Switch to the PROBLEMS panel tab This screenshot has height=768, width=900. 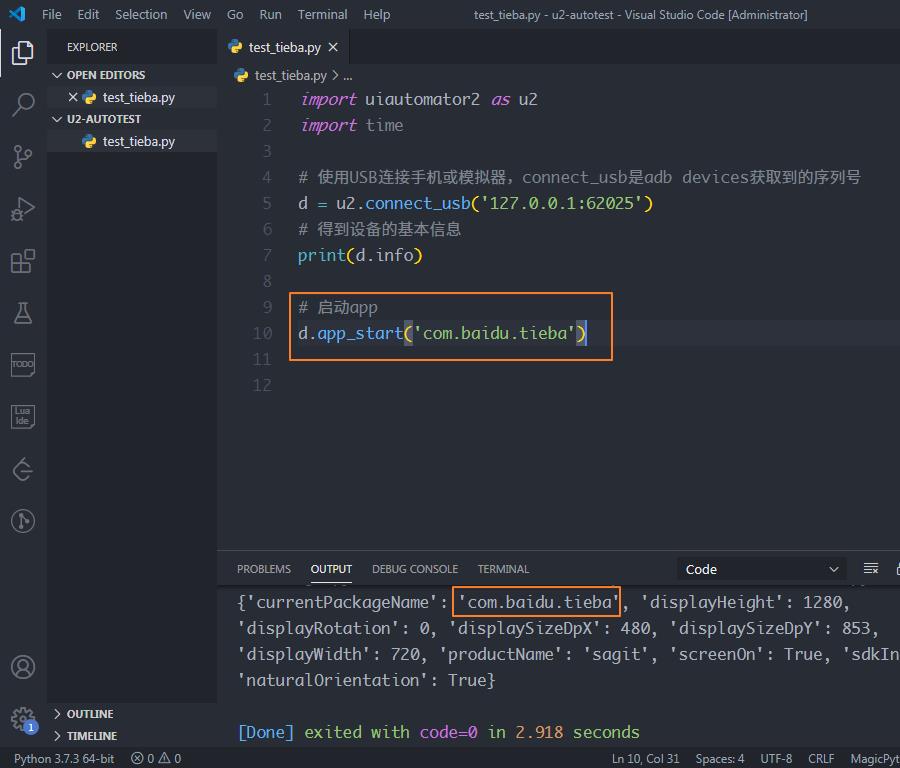click(264, 569)
